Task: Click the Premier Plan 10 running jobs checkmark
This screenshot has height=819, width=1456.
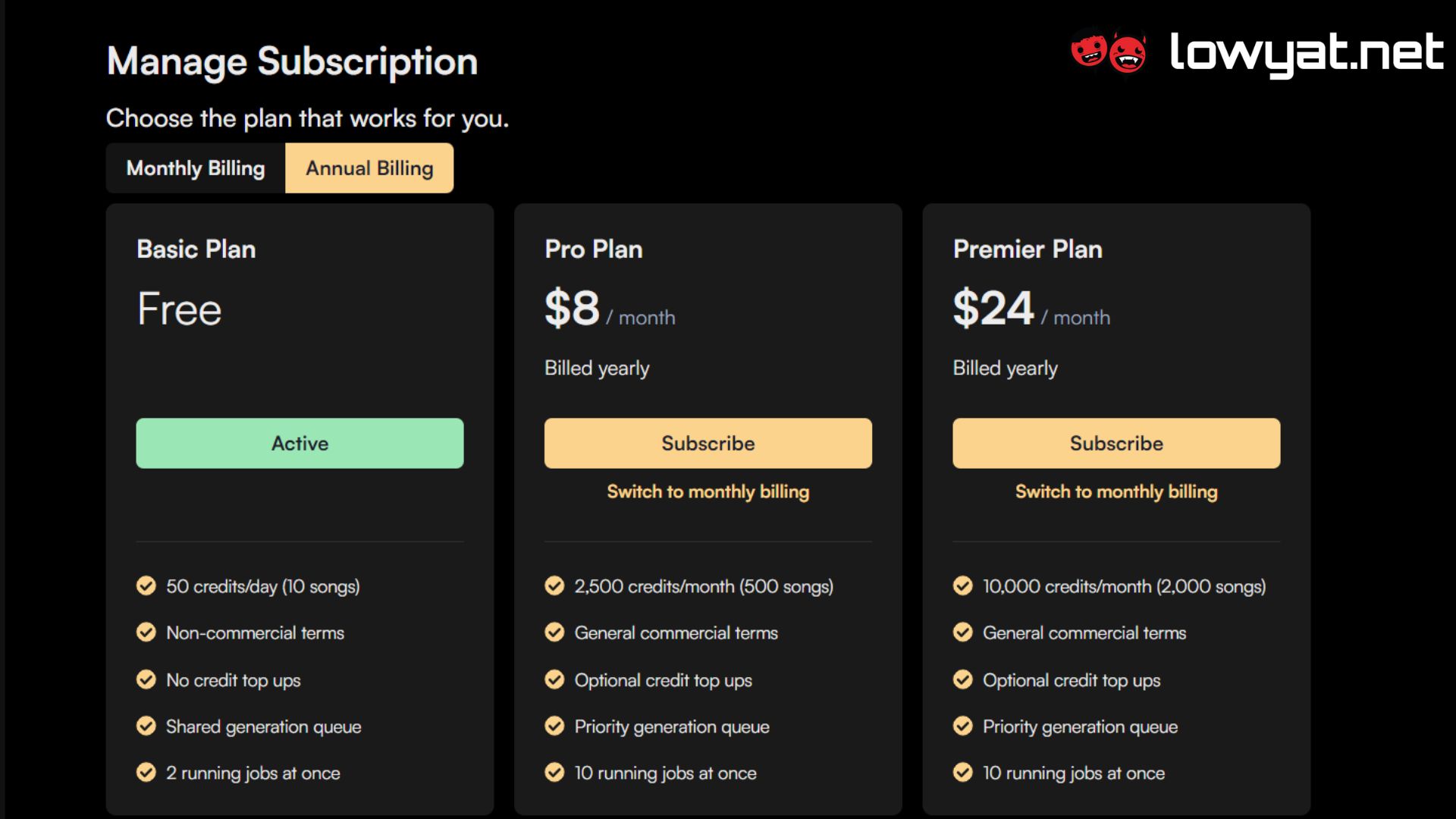Action: pos(962,773)
